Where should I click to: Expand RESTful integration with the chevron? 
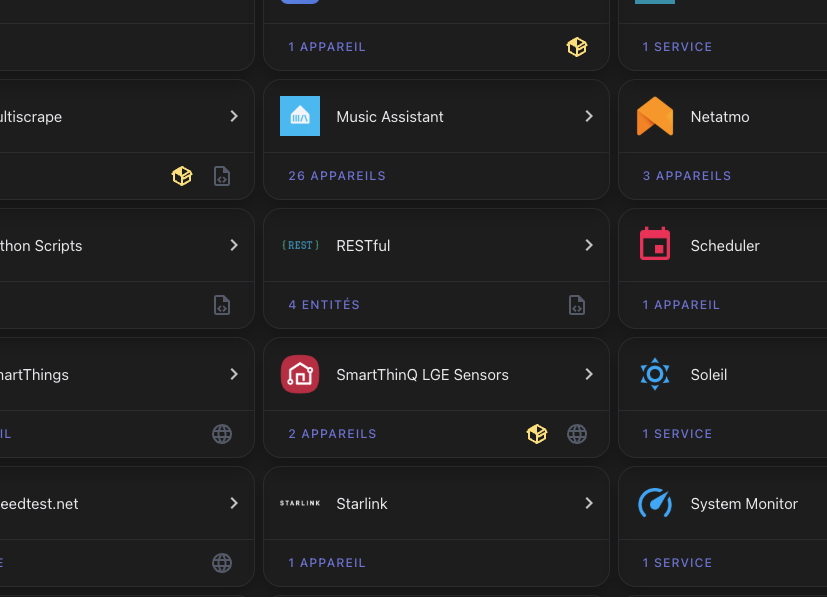tap(589, 246)
